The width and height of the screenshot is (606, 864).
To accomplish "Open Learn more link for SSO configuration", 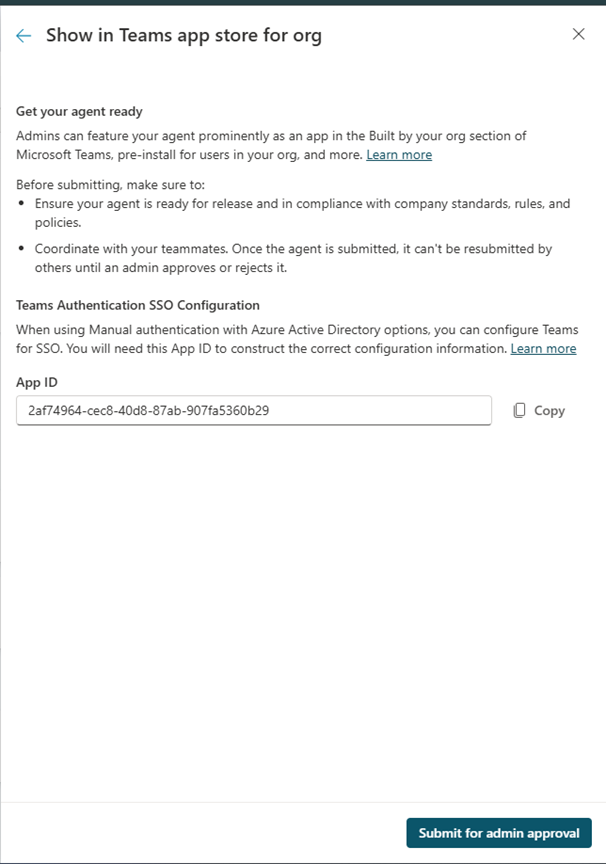I will (543, 348).
